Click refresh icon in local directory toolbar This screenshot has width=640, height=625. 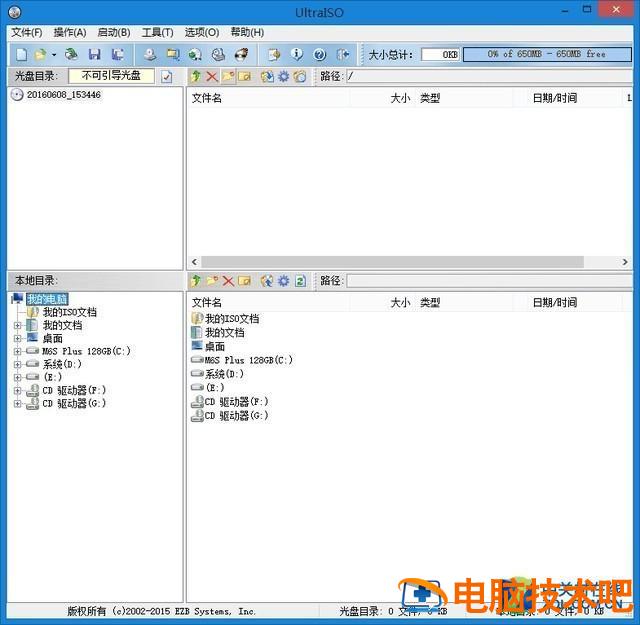tap(300, 281)
